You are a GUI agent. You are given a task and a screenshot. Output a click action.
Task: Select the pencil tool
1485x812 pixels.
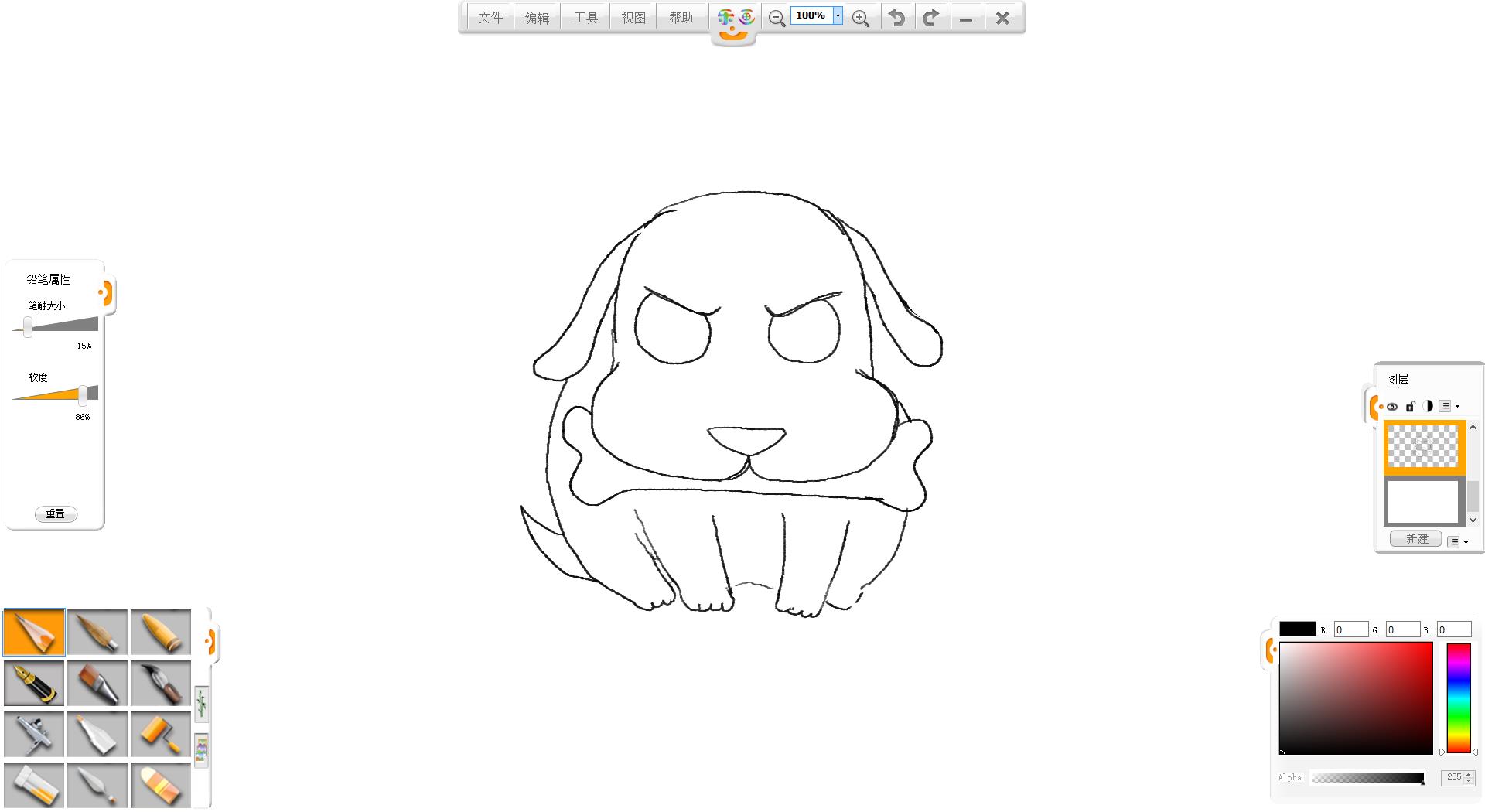pos(34,632)
